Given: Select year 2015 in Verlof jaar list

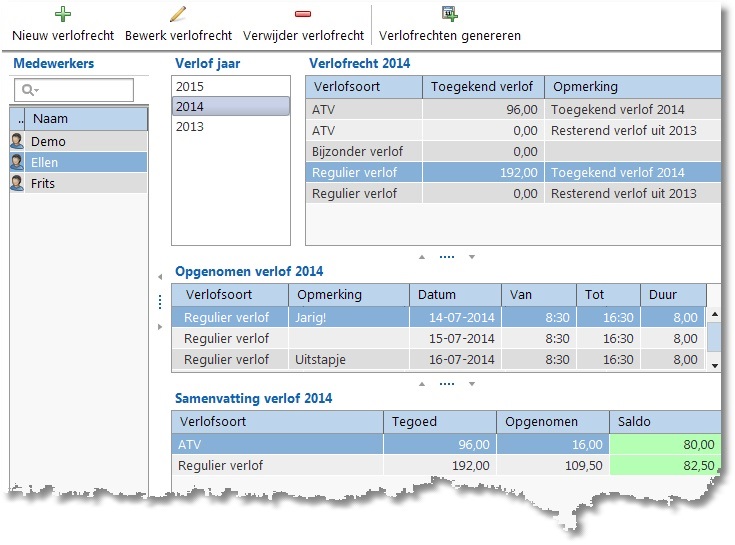Looking at the screenshot, I should pyautogui.click(x=230, y=87).
